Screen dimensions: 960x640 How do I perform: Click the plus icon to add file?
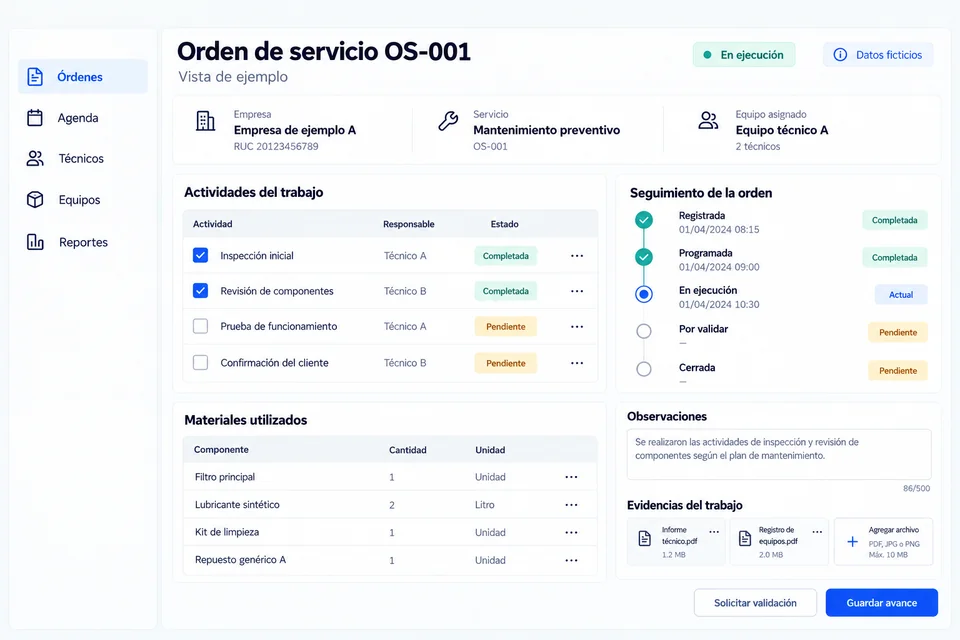pos(852,541)
